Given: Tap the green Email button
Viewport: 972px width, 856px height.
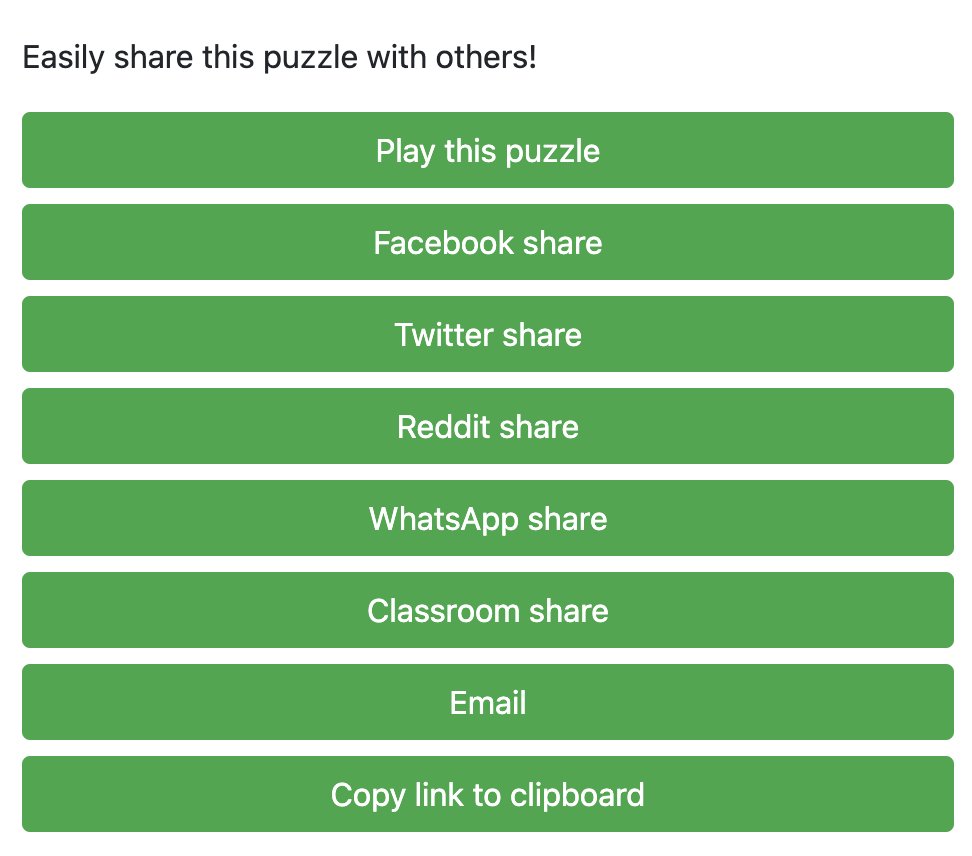Looking at the screenshot, I should point(488,703).
